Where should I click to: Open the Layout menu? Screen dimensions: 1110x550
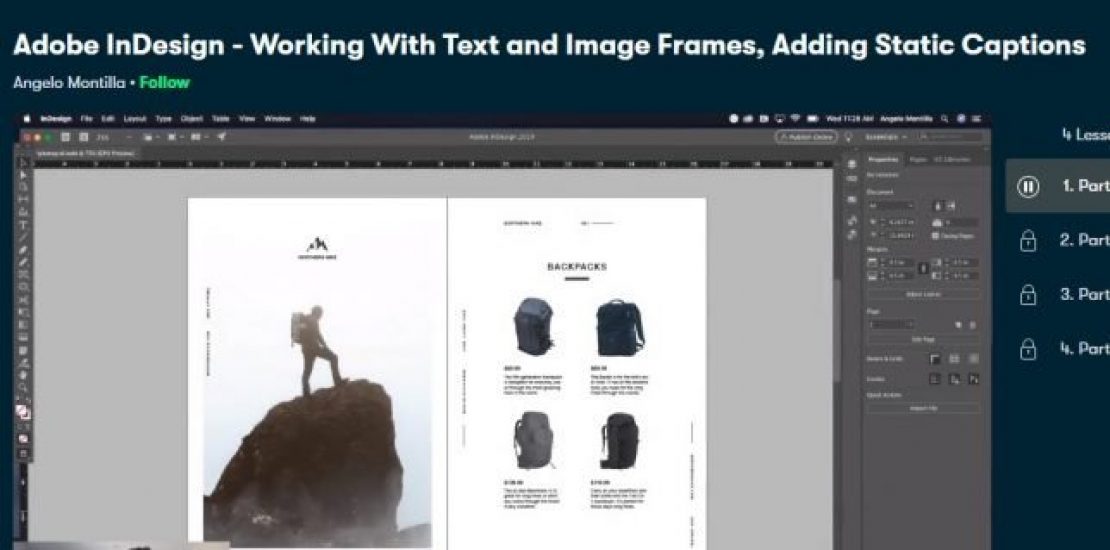point(135,118)
